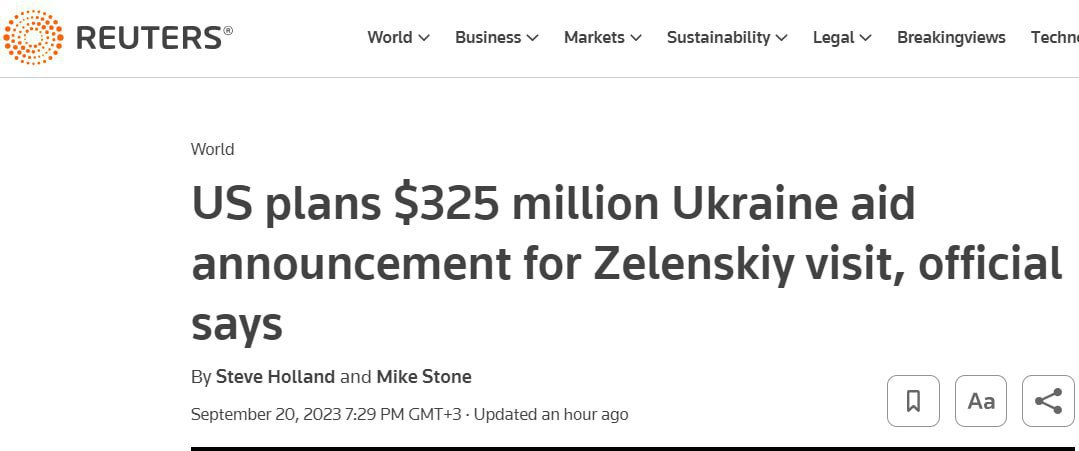Viewport: 1079px width, 451px height.
Task: Expand the chevron next to Business
Action: click(x=532, y=38)
